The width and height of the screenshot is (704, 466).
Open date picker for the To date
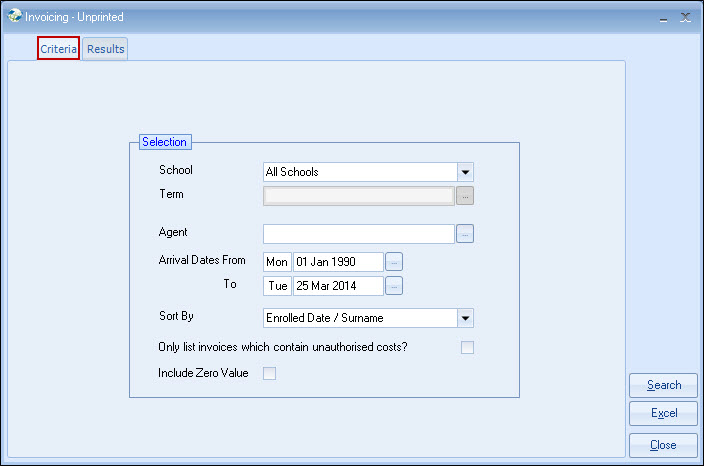point(394,286)
